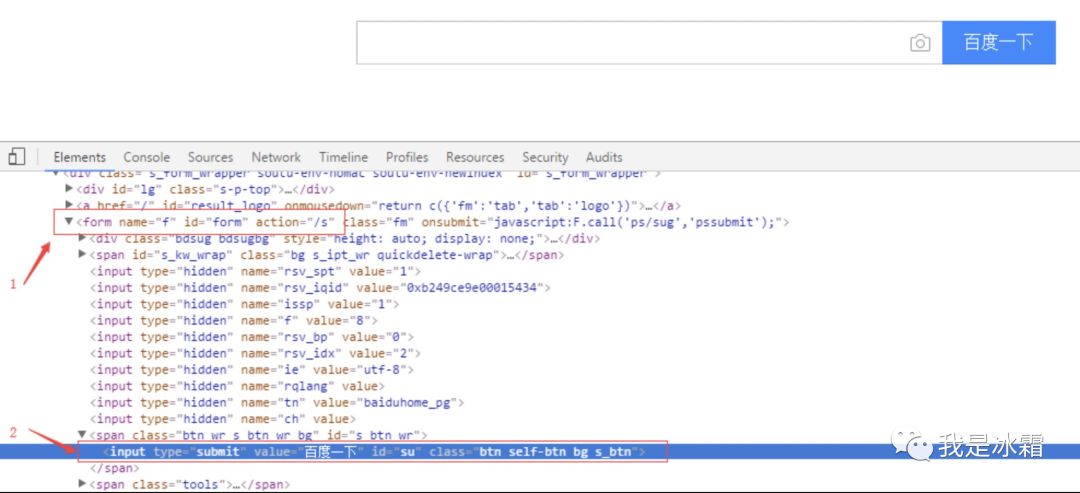1080x493 pixels.
Task: Select the hidden input ie utf-8 row
Action: [x=252, y=370]
